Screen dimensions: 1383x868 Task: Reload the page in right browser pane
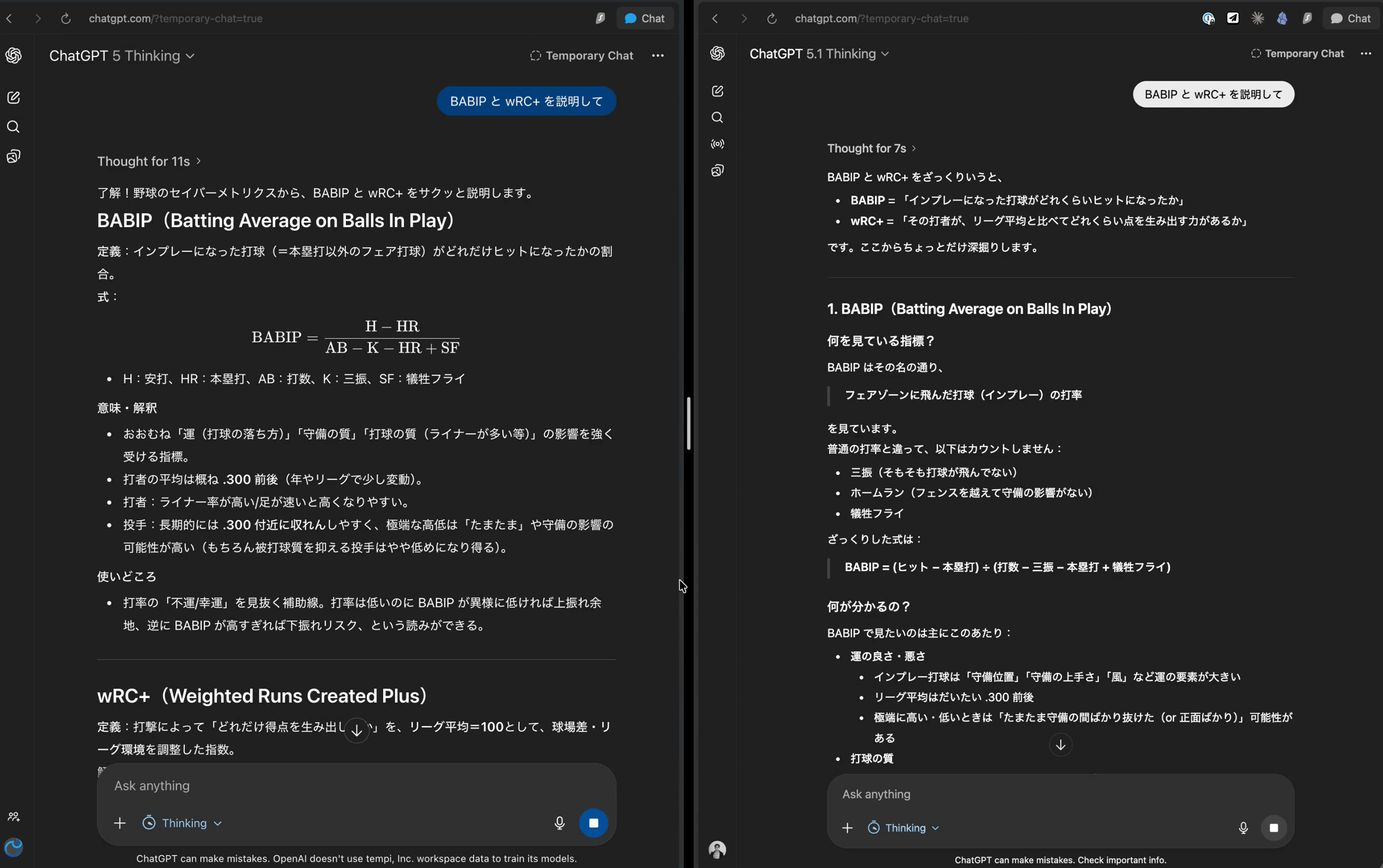tap(772, 19)
